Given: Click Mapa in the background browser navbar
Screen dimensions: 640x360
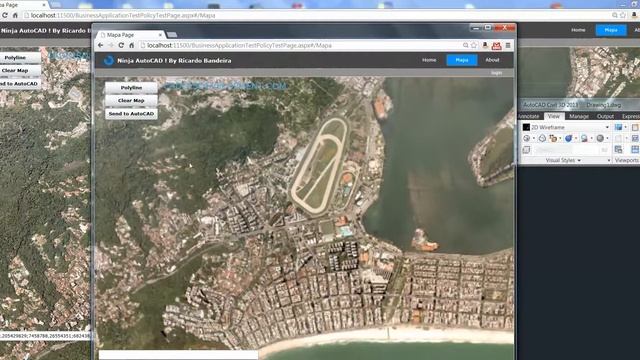Looking at the screenshot, I should (611, 30).
